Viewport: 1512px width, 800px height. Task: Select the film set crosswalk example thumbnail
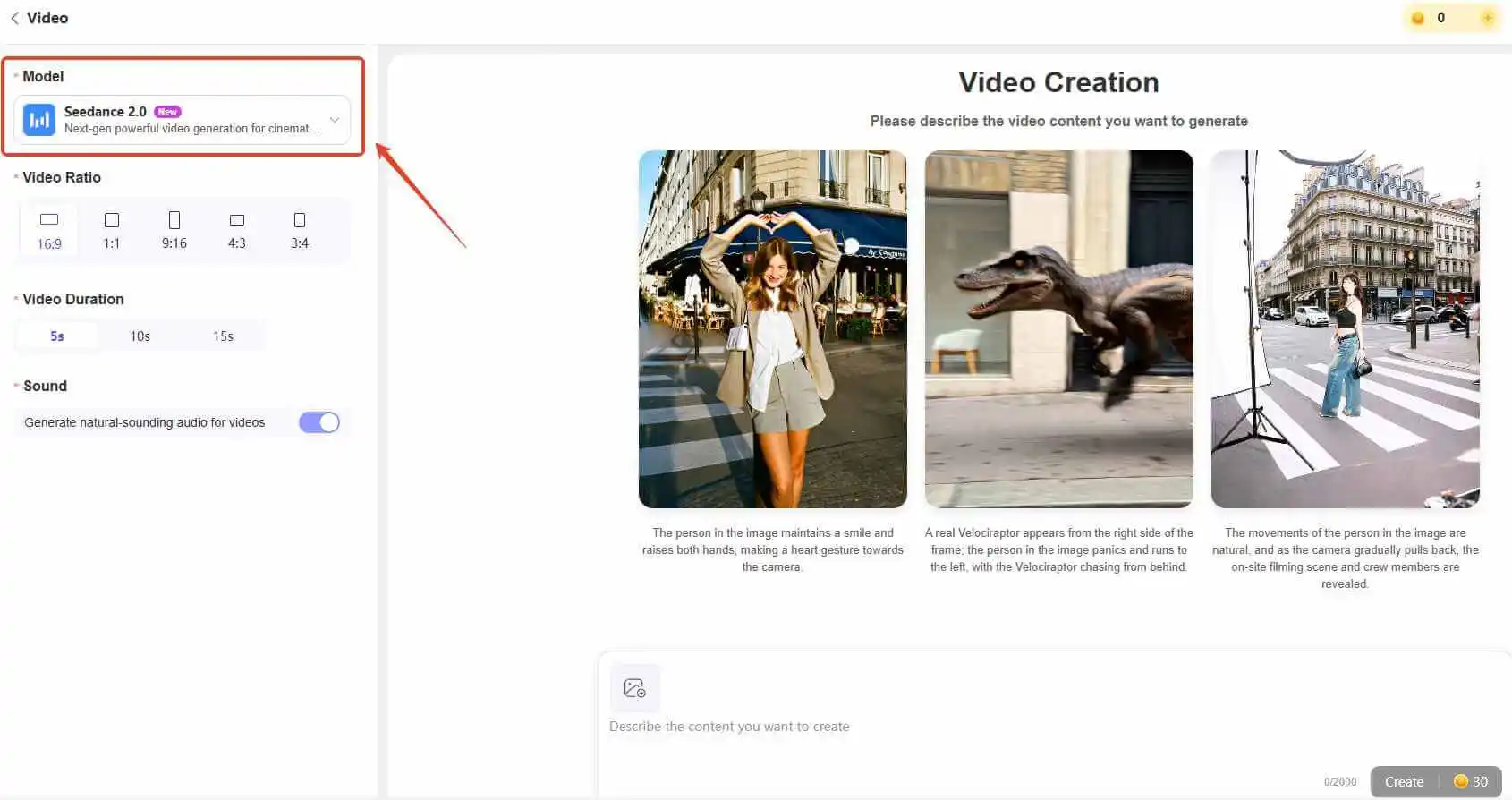[x=1345, y=329]
